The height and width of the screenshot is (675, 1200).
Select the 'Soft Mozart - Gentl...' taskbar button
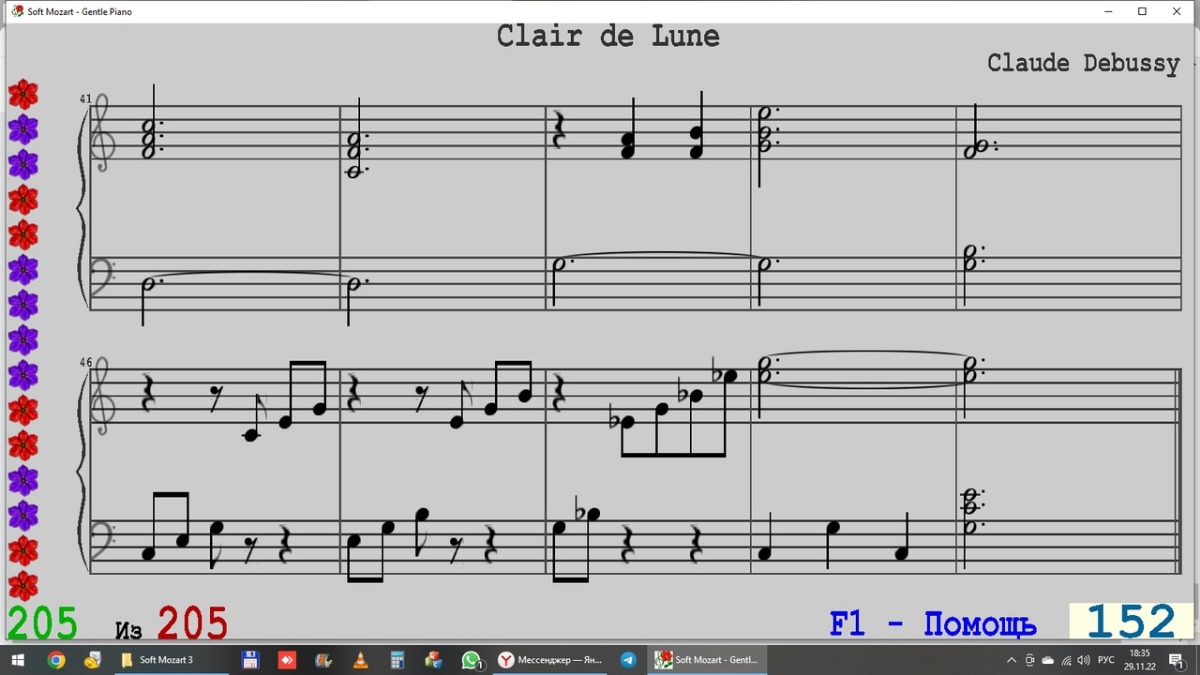708,660
